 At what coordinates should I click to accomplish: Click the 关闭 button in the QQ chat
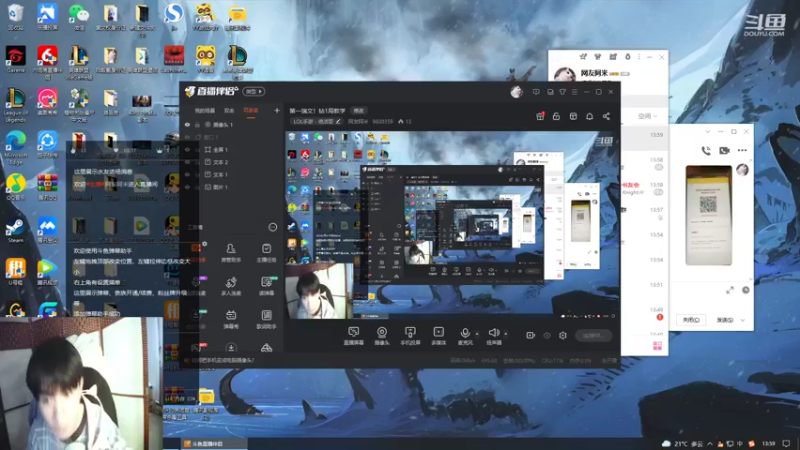pos(691,320)
